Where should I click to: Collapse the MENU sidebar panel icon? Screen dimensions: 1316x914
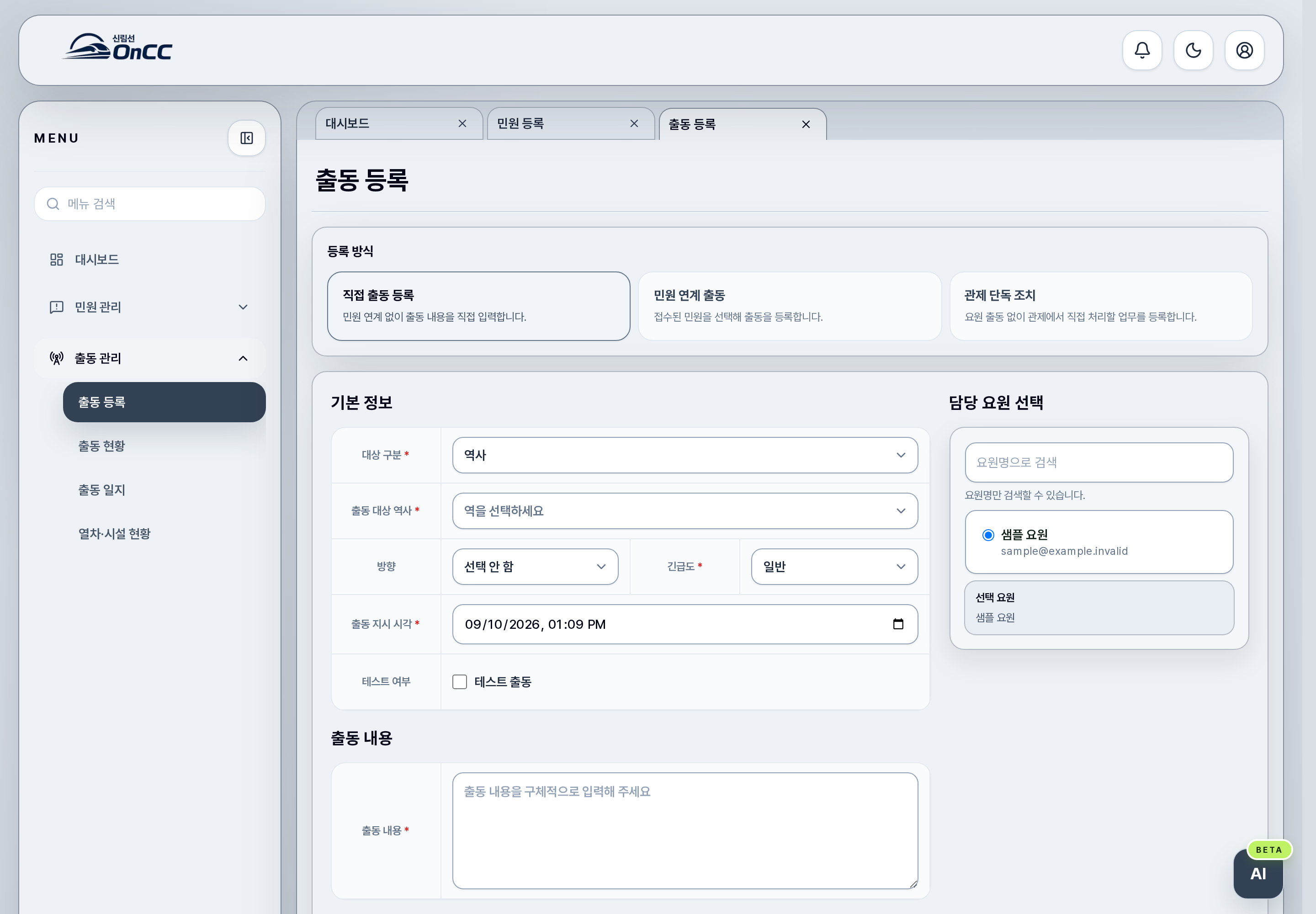point(247,138)
